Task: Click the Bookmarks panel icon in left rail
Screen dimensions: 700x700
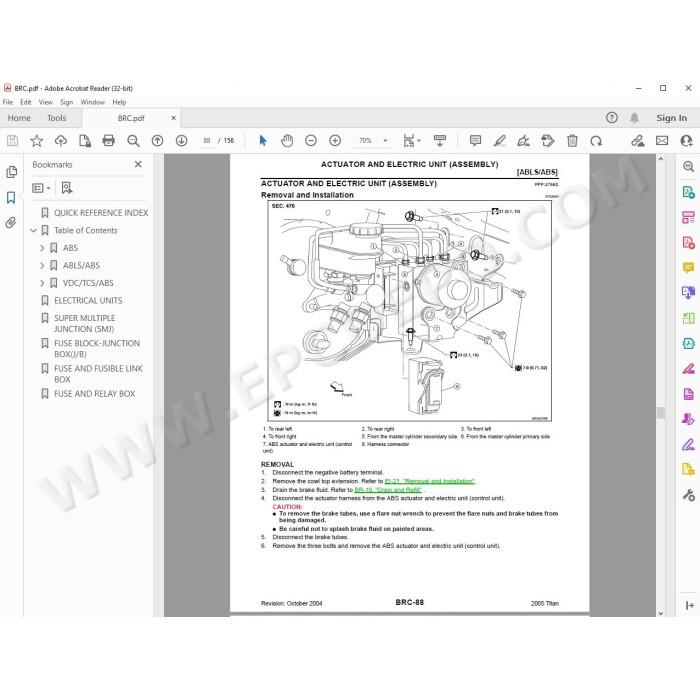Action: [x=11, y=197]
